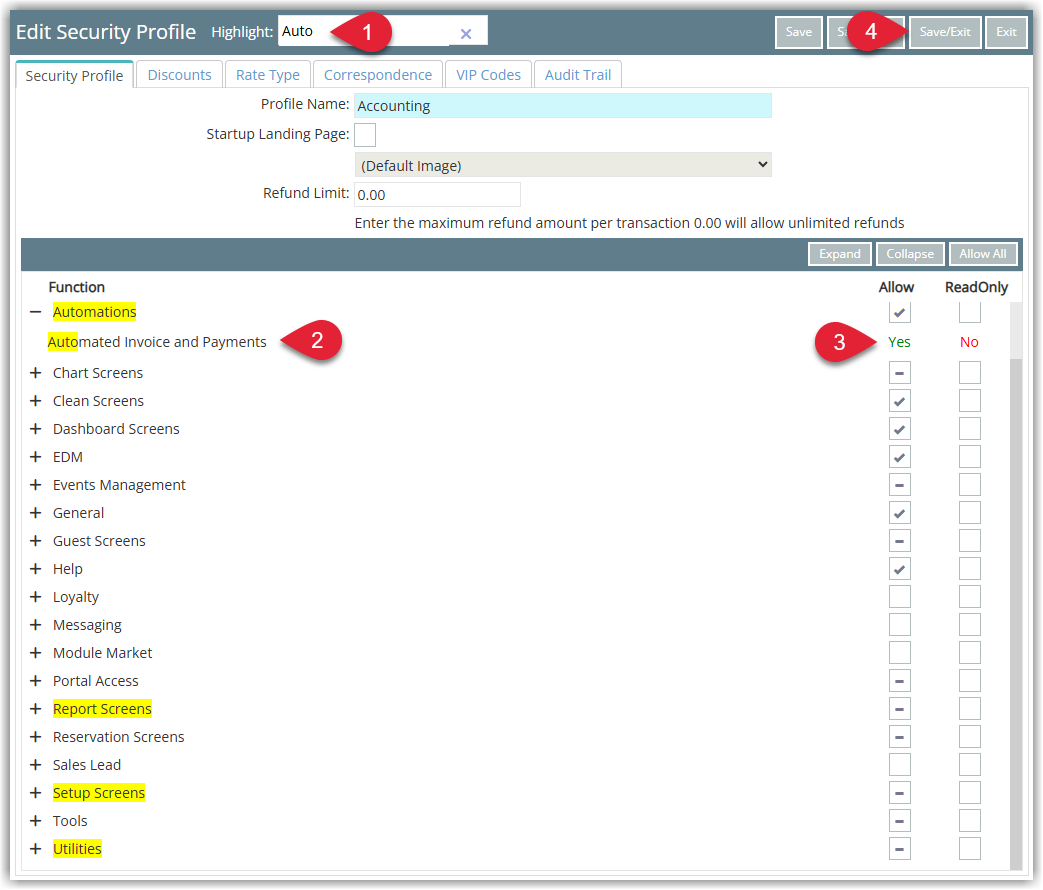Expand the Events Management node
Viewport: 1043px width, 890px height.
(36, 485)
